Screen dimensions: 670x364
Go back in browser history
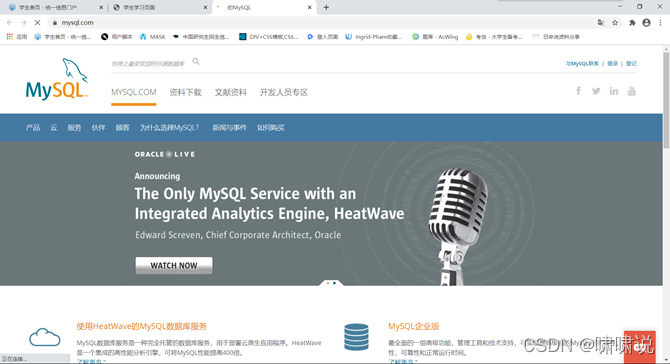[x=9, y=23]
